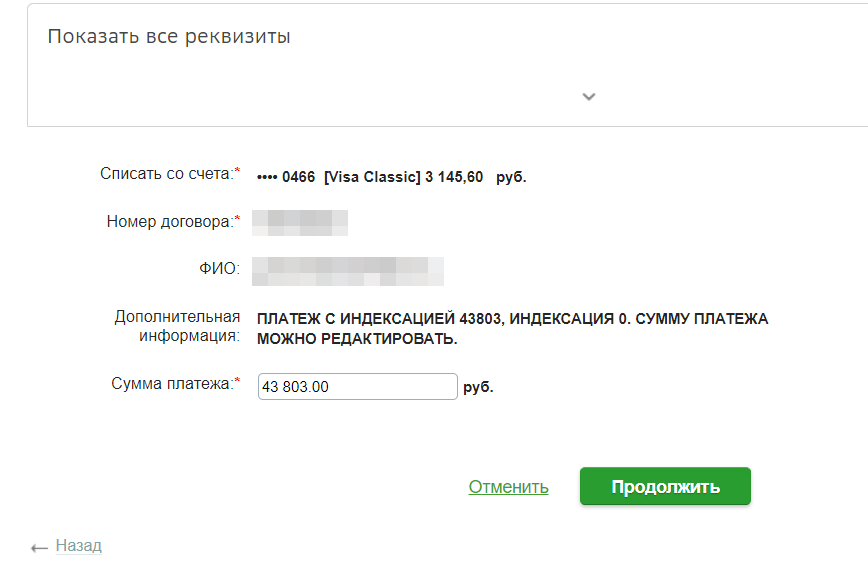
Task: Click the card balance '3 145,60'
Action: point(454,177)
